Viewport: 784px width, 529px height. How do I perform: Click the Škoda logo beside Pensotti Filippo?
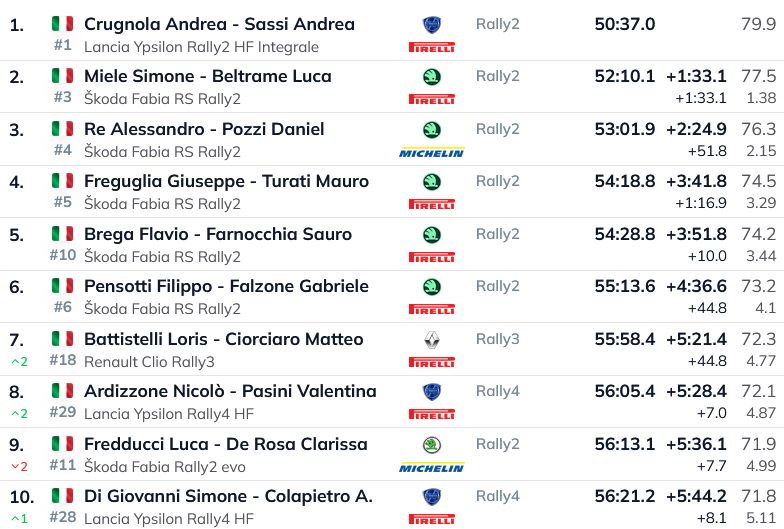click(x=431, y=287)
